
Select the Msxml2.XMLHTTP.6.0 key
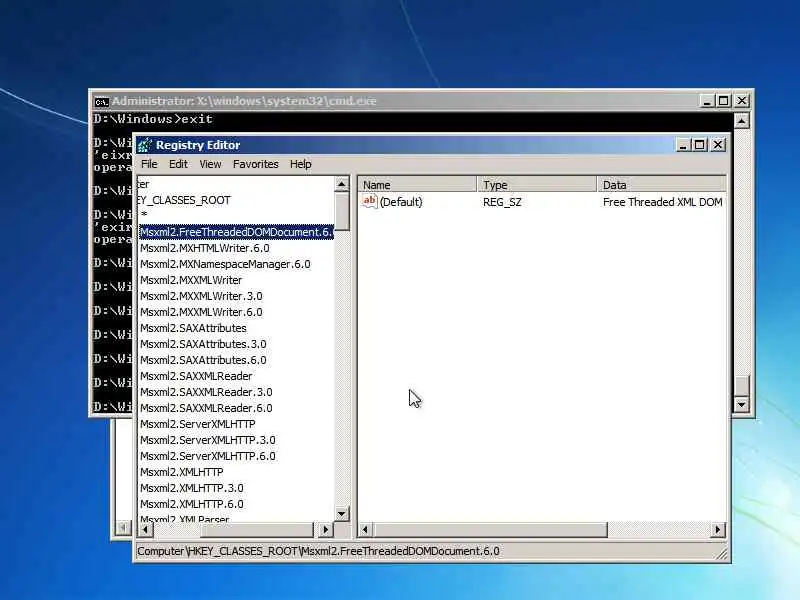point(192,504)
